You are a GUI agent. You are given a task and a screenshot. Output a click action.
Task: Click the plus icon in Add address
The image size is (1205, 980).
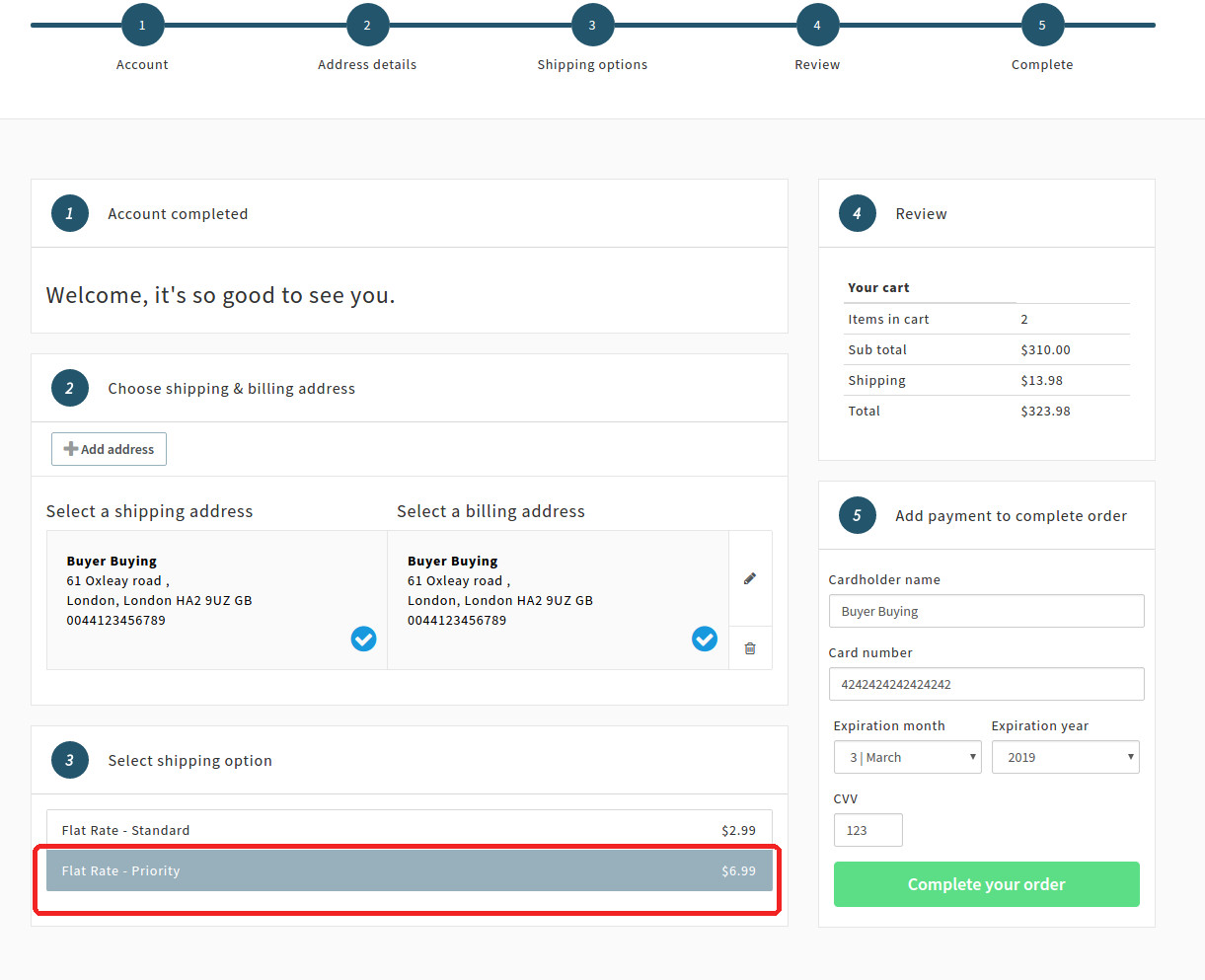tap(71, 449)
